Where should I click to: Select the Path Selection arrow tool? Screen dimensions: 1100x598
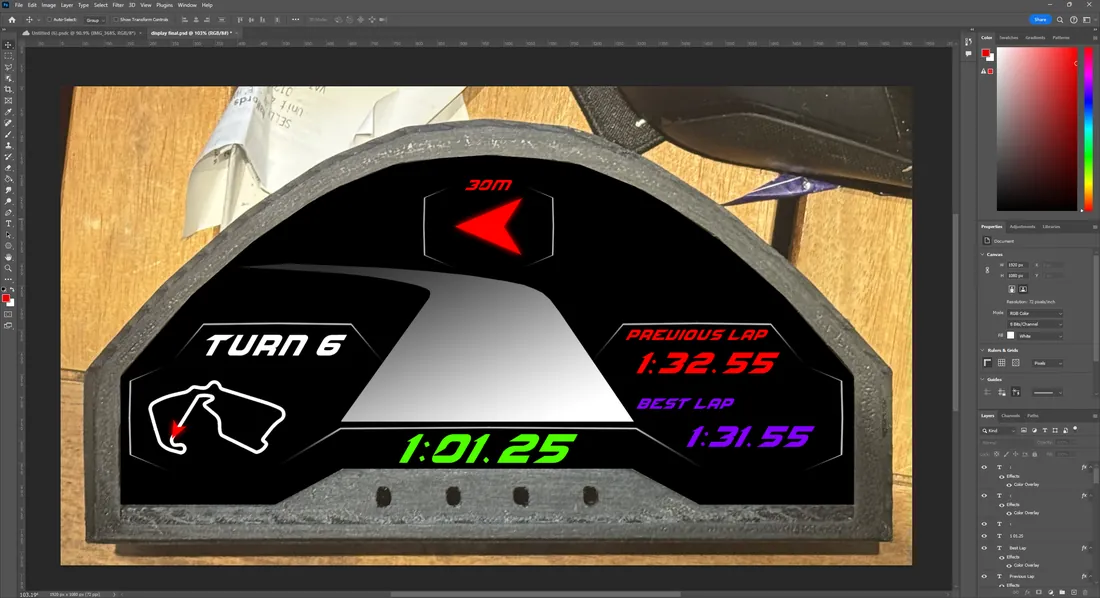point(8,234)
